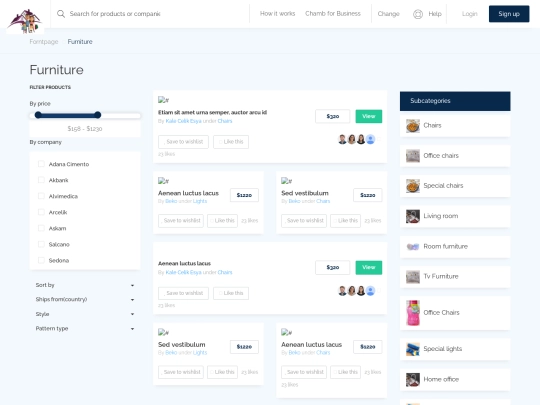The image size is (540, 405).
Task: Like the Sed vestibulum Lights product
Action: 222,372
